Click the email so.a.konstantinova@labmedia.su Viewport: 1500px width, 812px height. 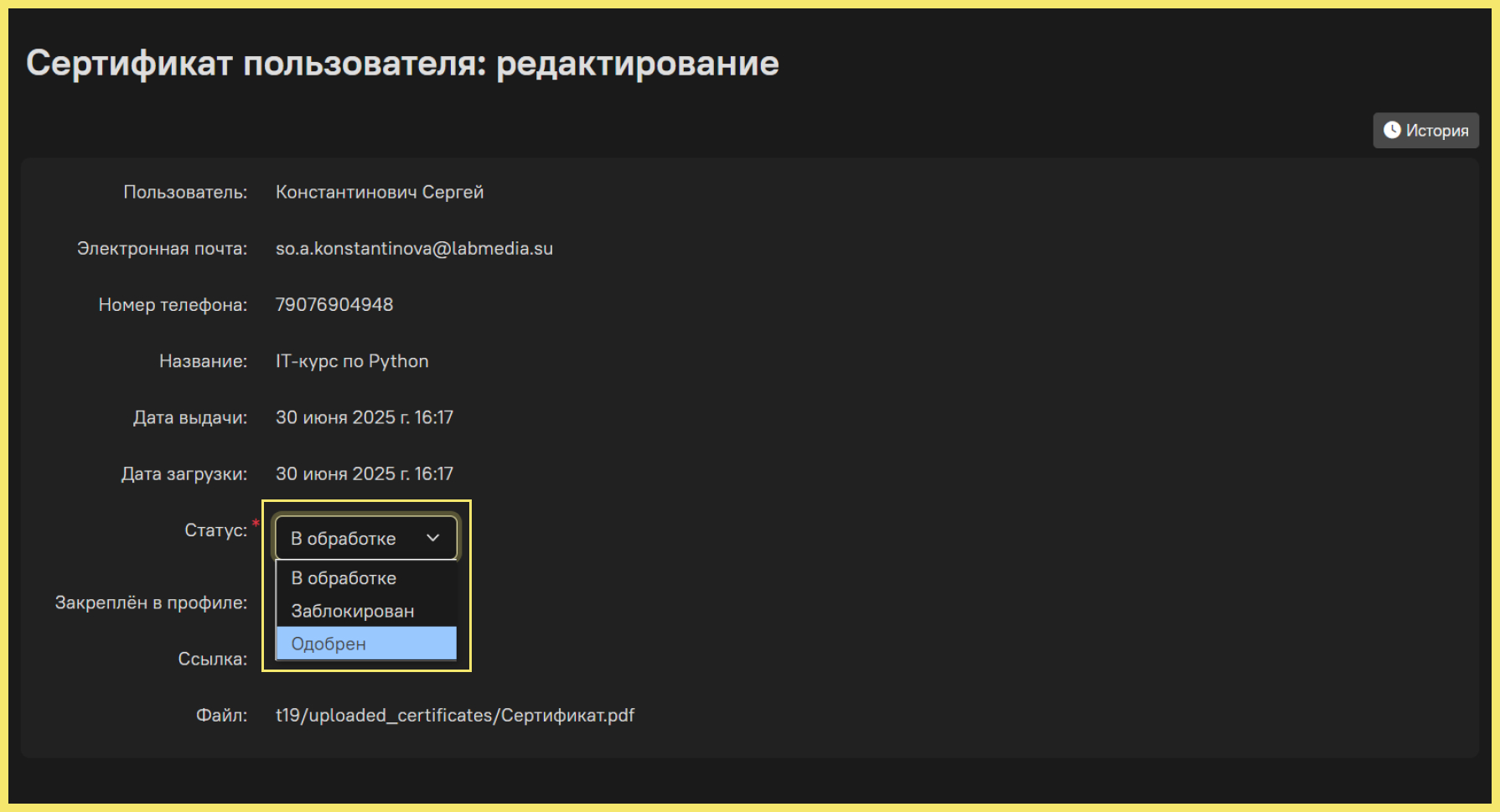[414, 248]
